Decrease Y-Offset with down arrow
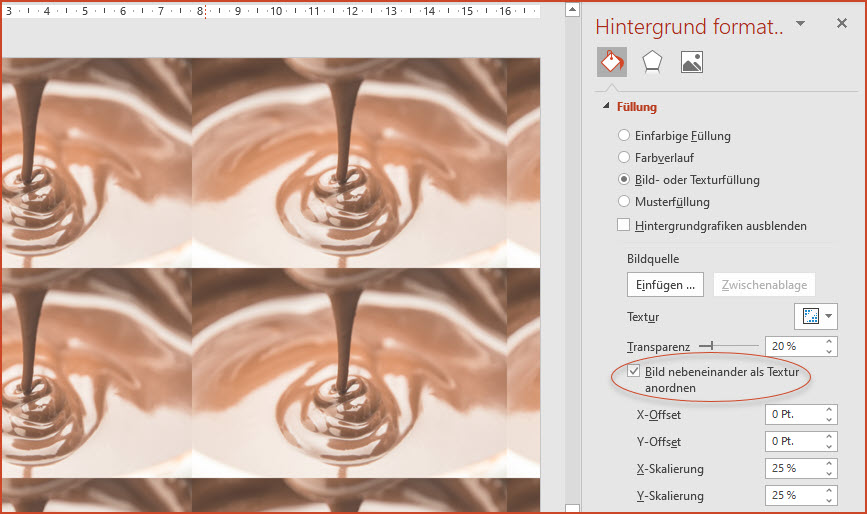 tap(829, 447)
